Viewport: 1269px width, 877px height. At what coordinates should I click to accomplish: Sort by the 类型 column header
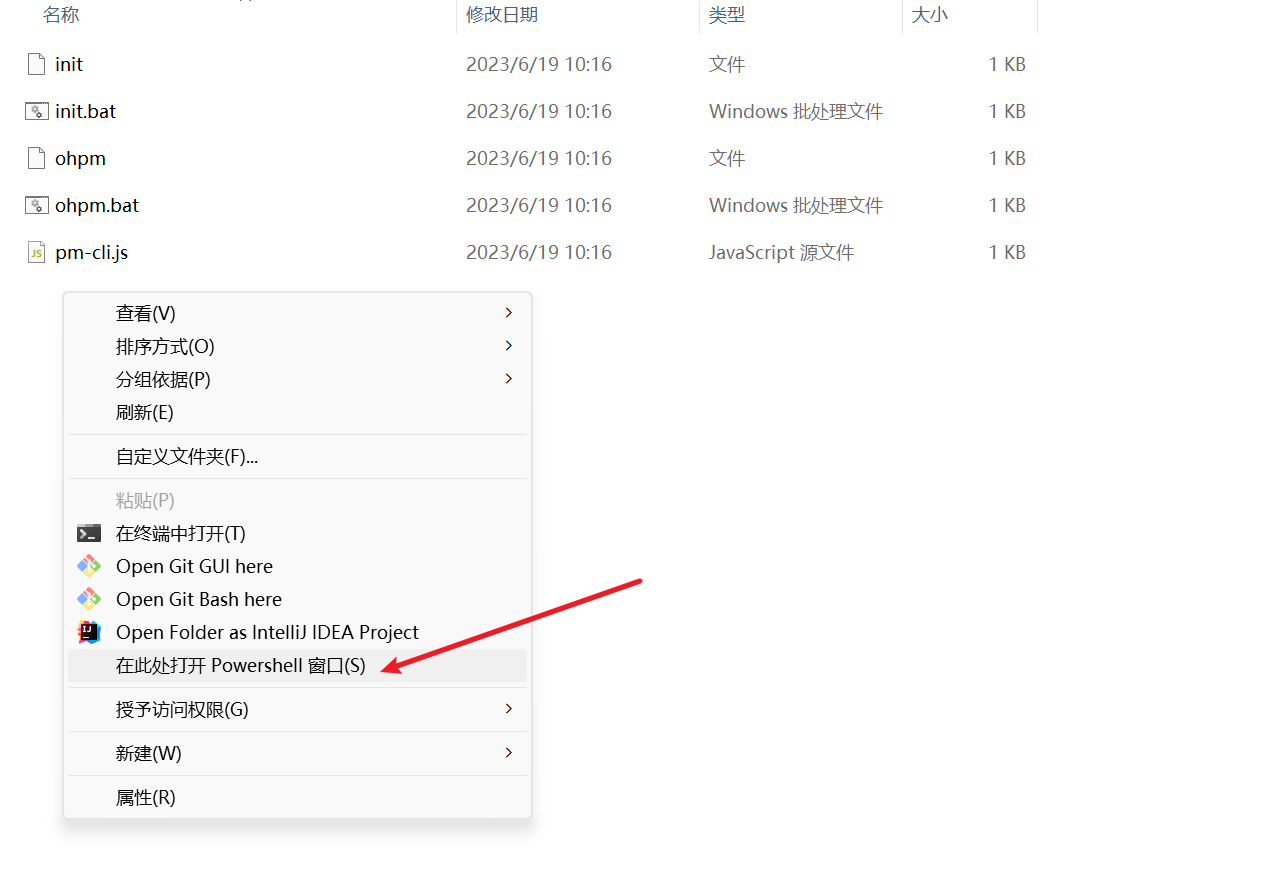click(x=727, y=15)
